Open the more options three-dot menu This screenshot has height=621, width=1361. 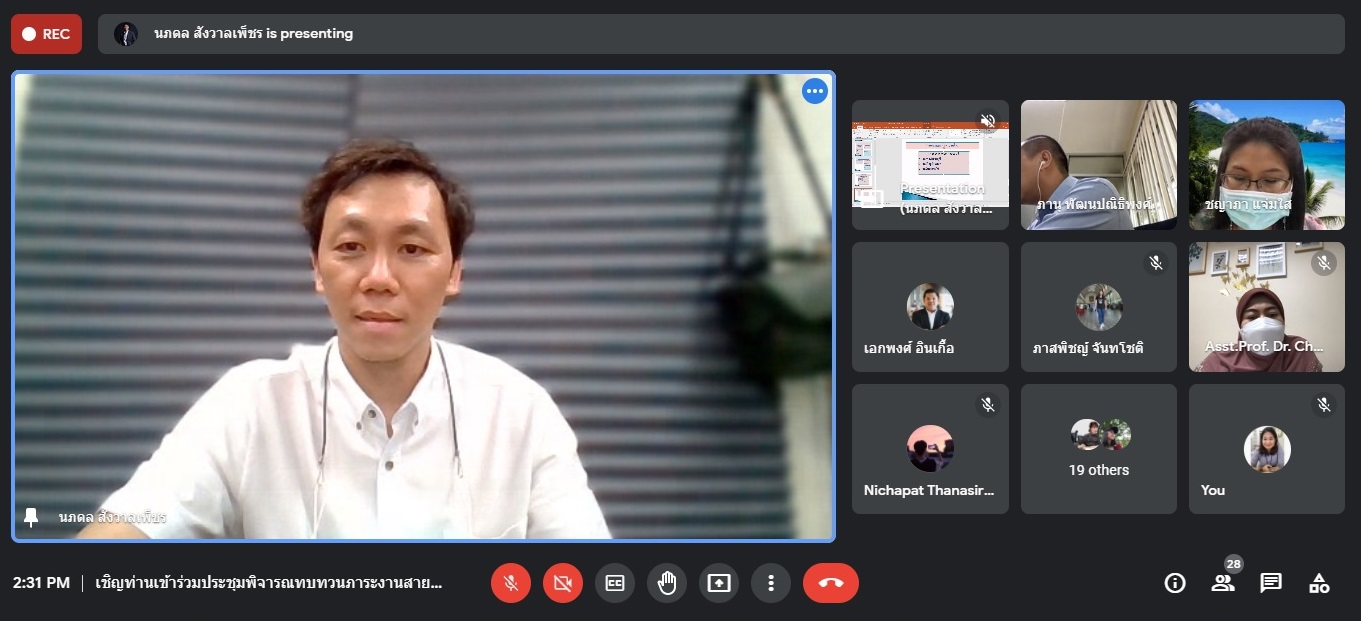[771, 583]
